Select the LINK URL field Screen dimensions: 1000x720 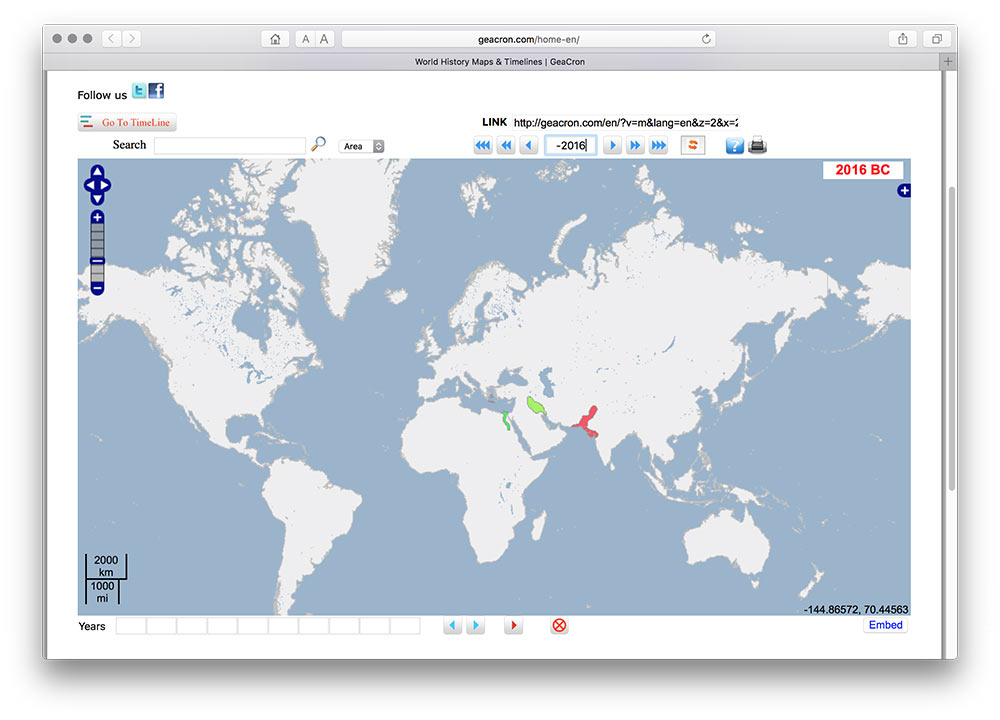[626, 122]
